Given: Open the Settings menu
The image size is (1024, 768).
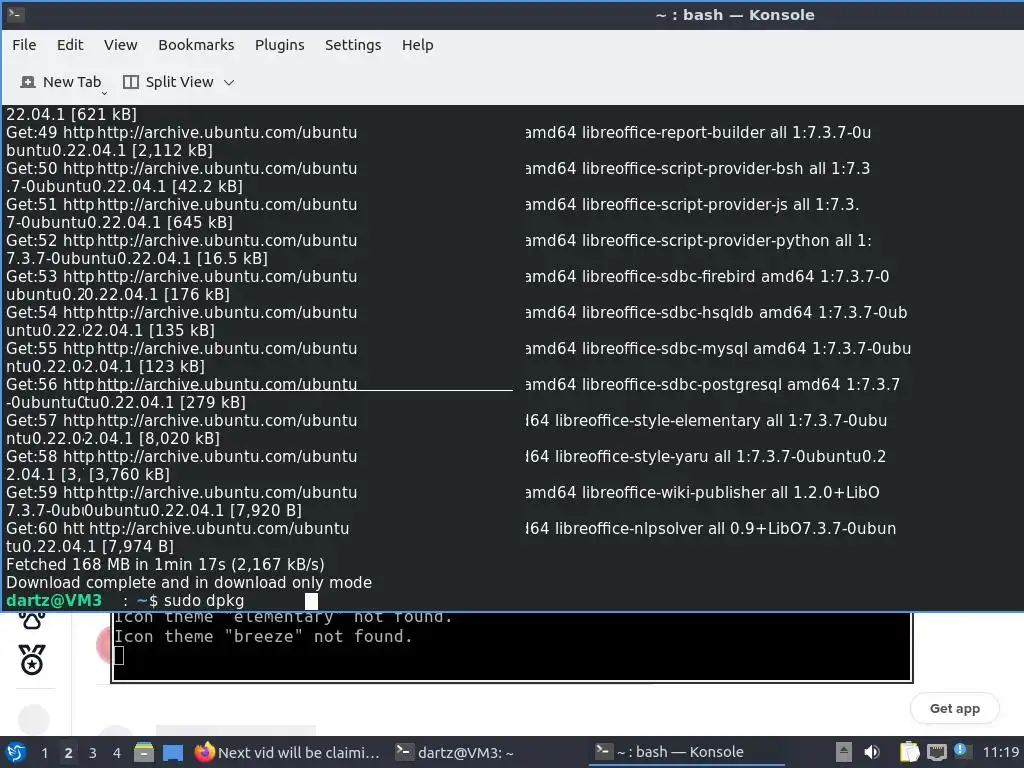Looking at the screenshot, I should pos(353,45).
